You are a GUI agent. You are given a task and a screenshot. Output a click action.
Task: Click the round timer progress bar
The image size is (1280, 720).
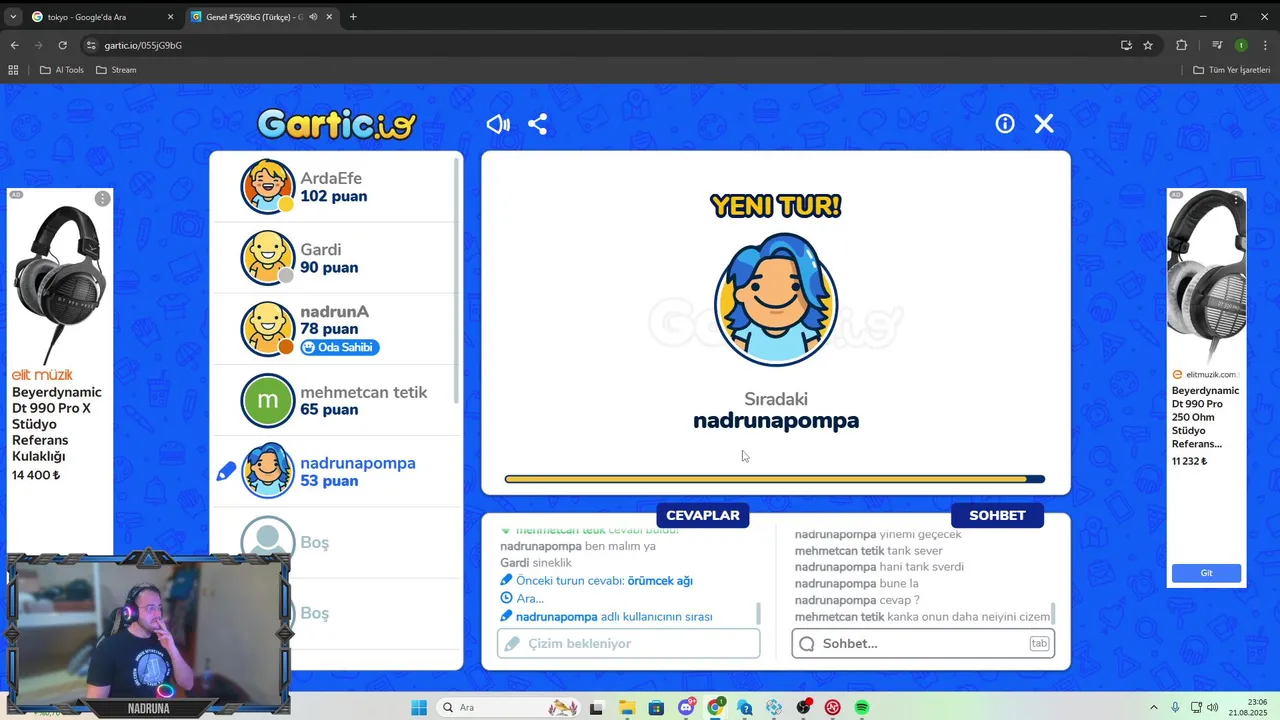point(775,479)
